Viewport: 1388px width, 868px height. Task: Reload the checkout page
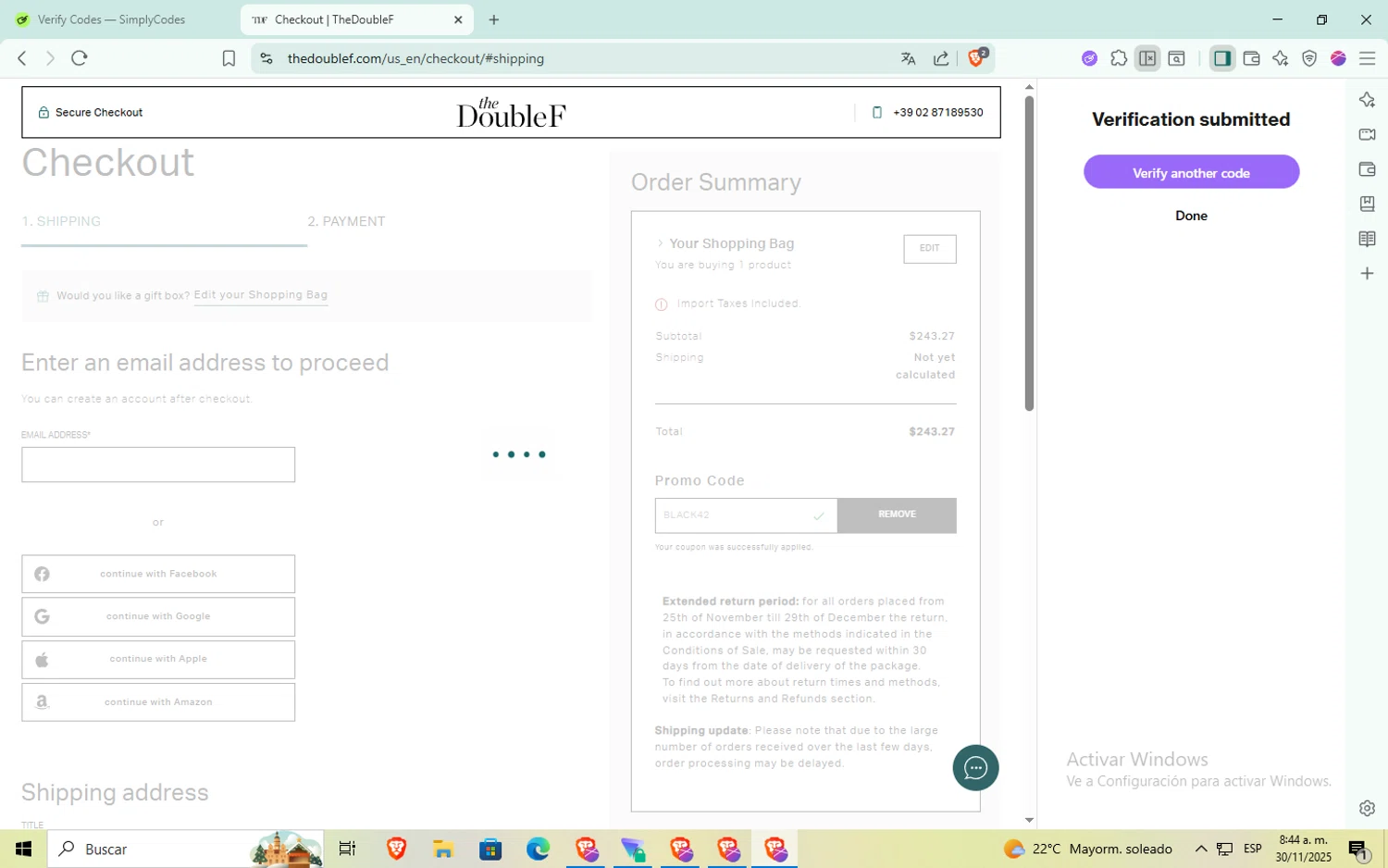tap(80, 58)
